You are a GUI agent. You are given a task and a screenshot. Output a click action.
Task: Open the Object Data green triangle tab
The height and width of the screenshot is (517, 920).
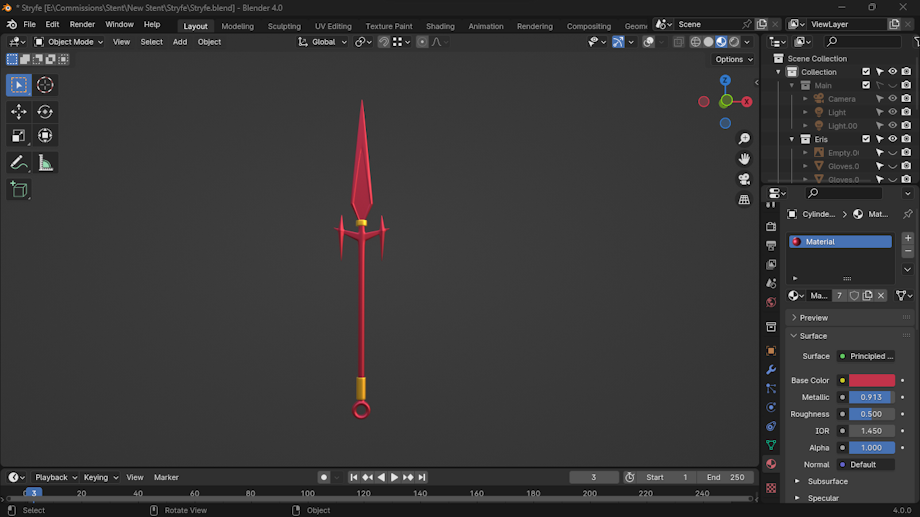(x=771, y=445)
